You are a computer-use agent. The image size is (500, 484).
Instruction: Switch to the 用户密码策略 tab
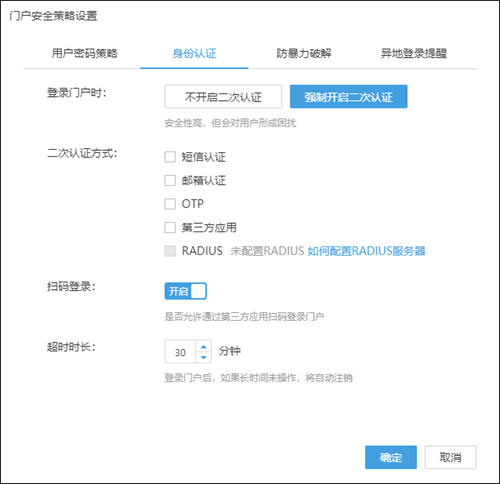84,53
